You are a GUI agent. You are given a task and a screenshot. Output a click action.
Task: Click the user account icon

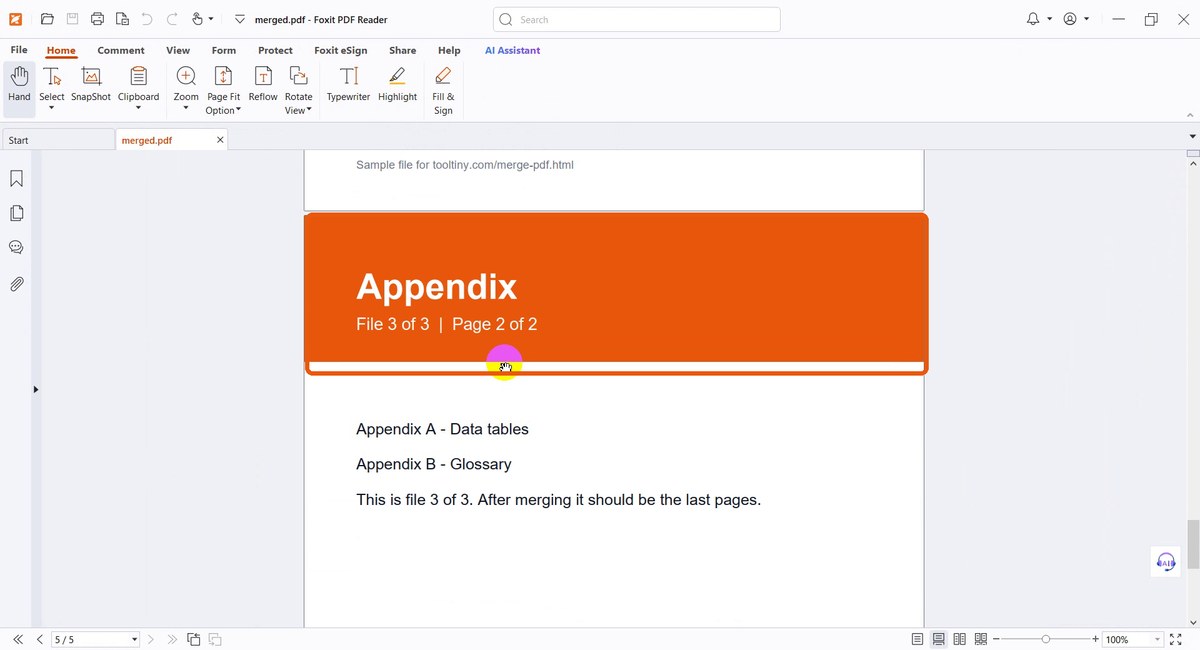(x=1070, y=19)
